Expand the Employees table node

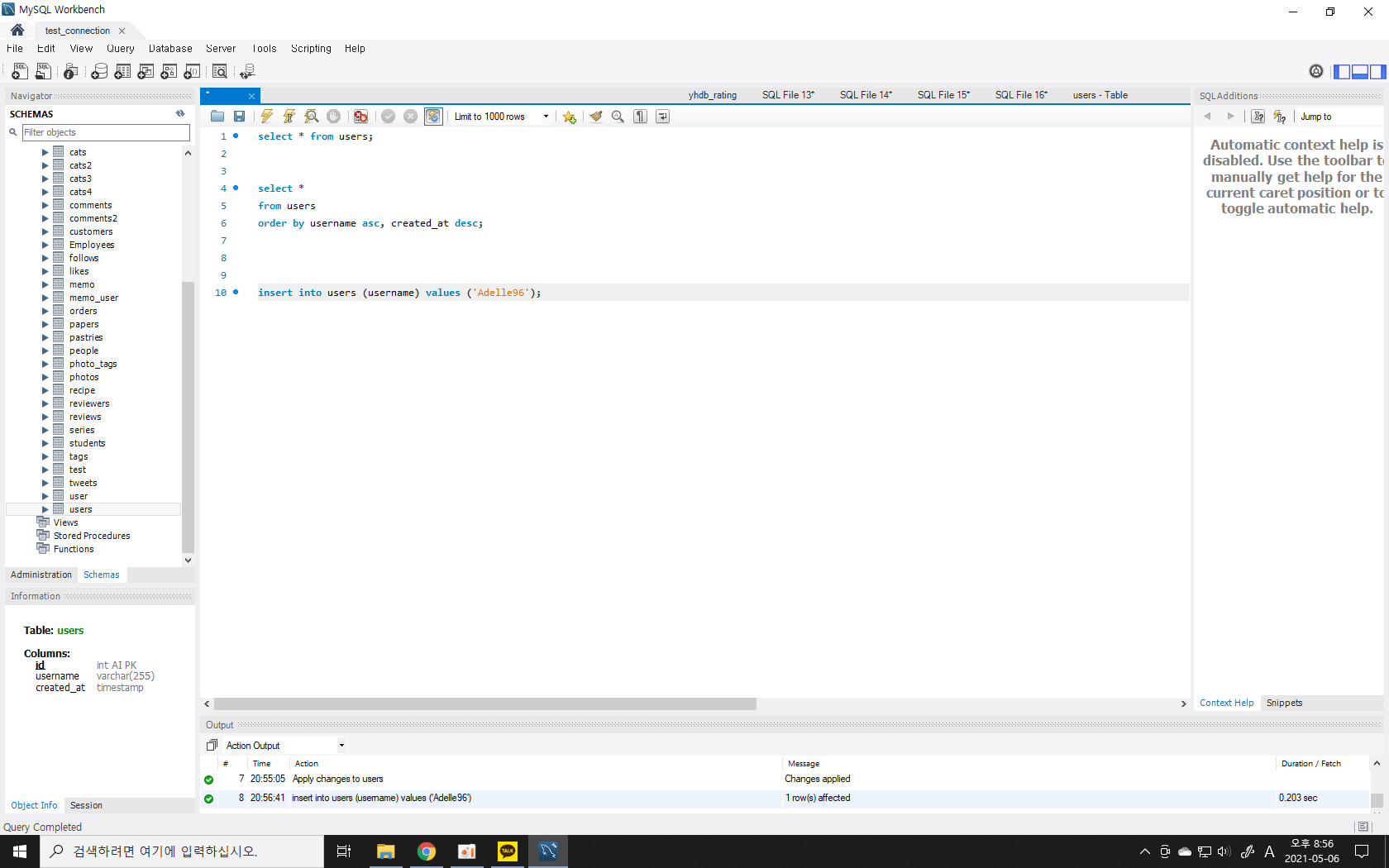pyautogui.click(x=45, y=245)
